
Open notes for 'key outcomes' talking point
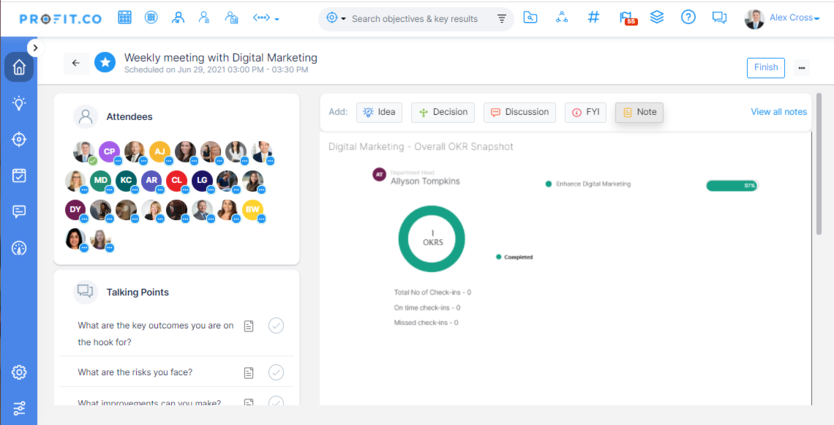coord(248,326)
